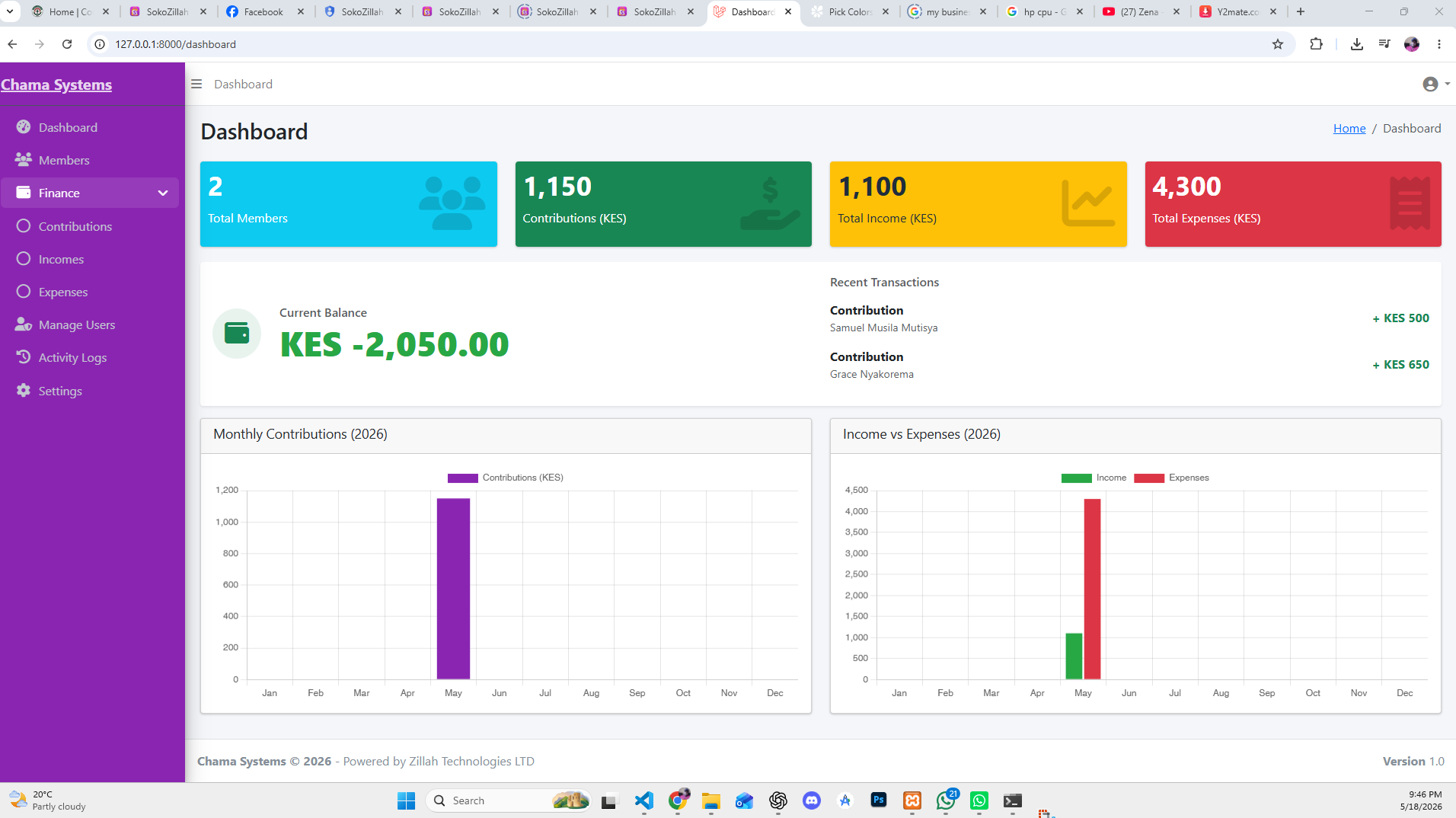Toggle the Income legend swatch
The height and width of the screenshot is (818, 1456).
[1076, 478]
